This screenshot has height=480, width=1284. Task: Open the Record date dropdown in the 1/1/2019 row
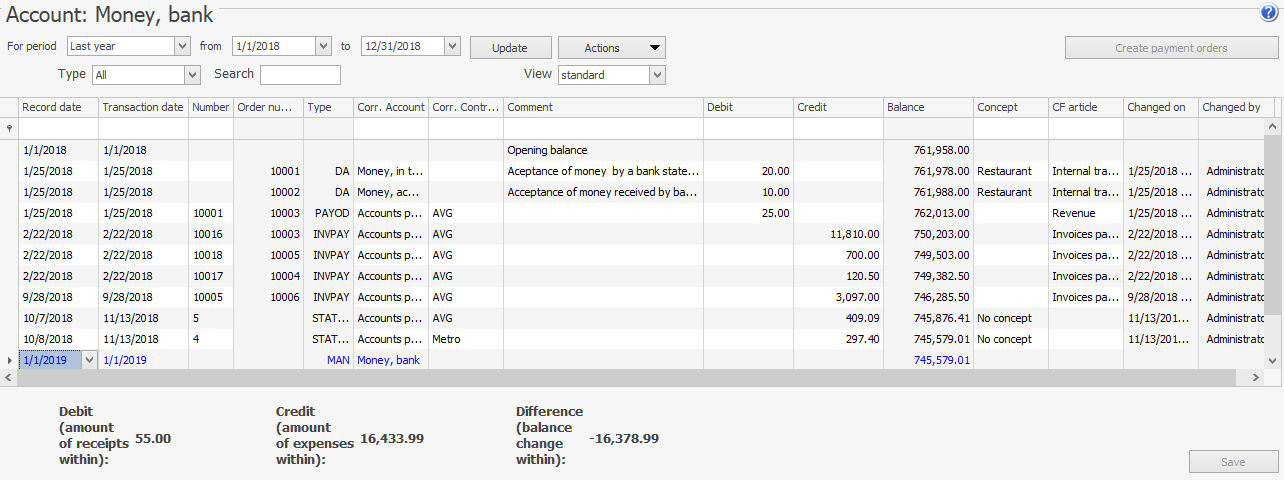point(90,360)
